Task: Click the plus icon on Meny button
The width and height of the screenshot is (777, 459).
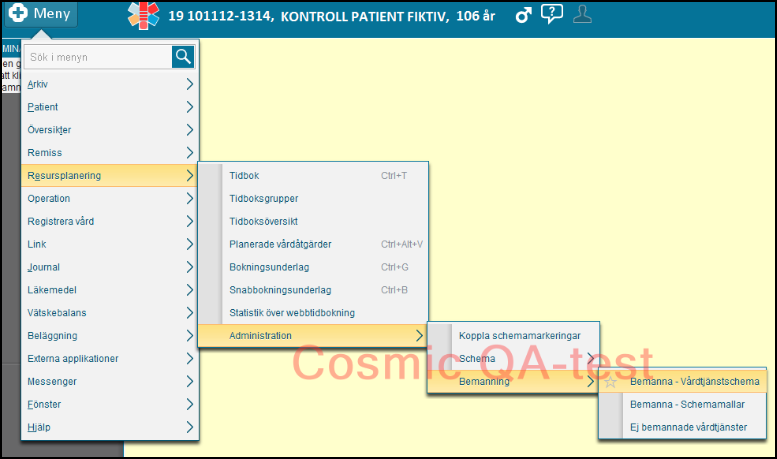Action: [x=18, y=15]
